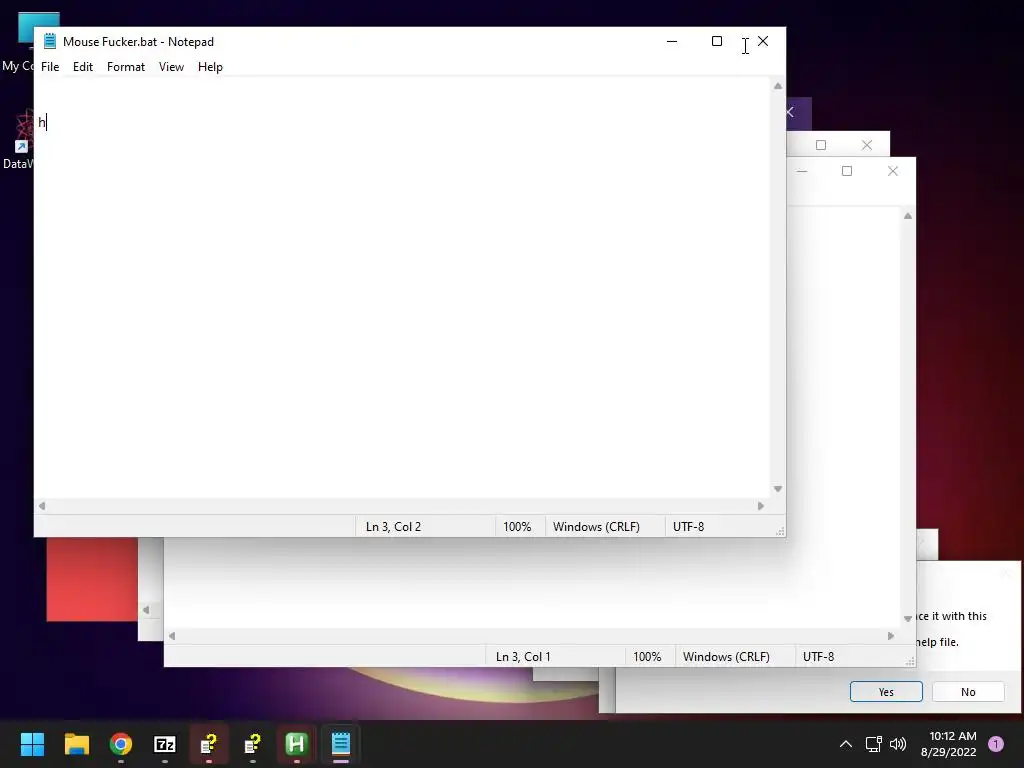1024x768 pixels.
Task: Open the clock and date display
Action: tap(949, 744)
